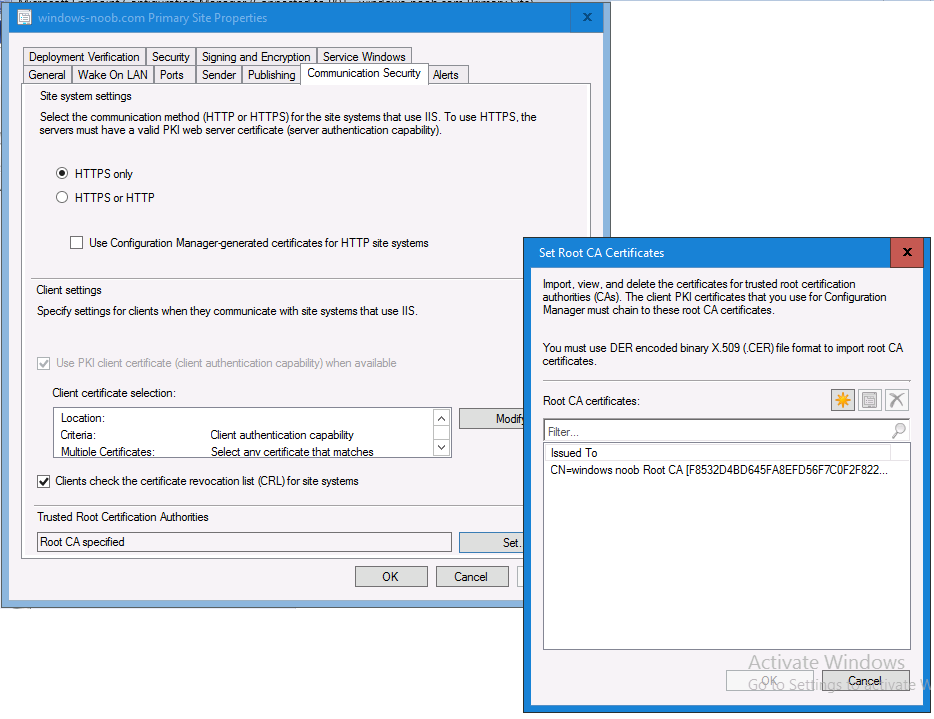
Task: Open the Deployment Verification tab
Action: coord(84,57)
